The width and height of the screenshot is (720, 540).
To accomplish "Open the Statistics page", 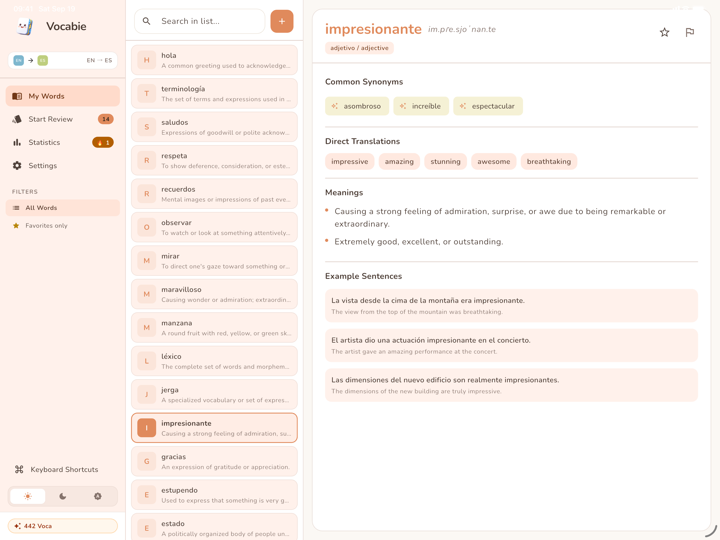I will (x=62, y=142).
